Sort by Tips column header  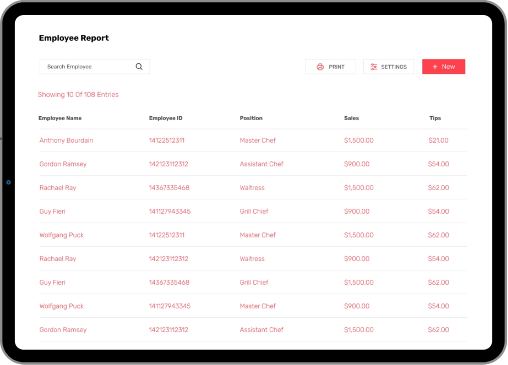coord(435,118)
